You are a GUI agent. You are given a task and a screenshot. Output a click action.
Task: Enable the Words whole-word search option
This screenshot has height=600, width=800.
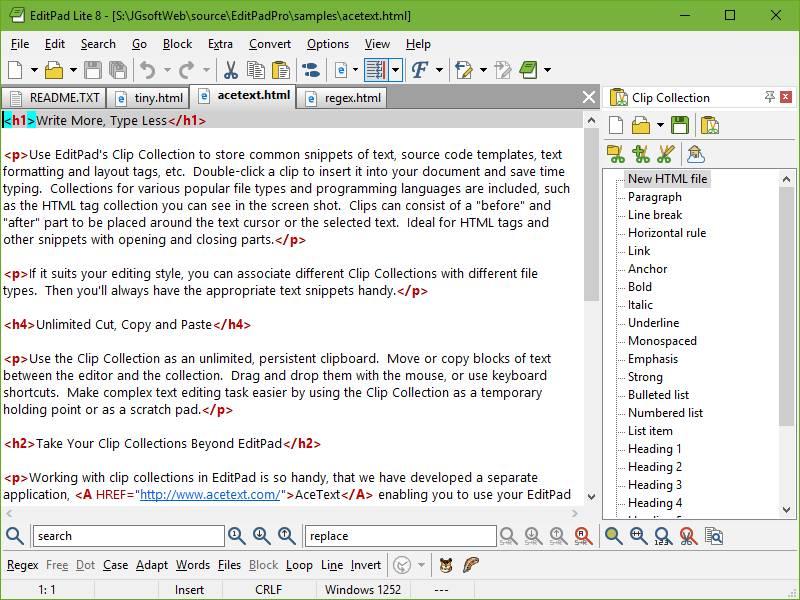point(193,565)
